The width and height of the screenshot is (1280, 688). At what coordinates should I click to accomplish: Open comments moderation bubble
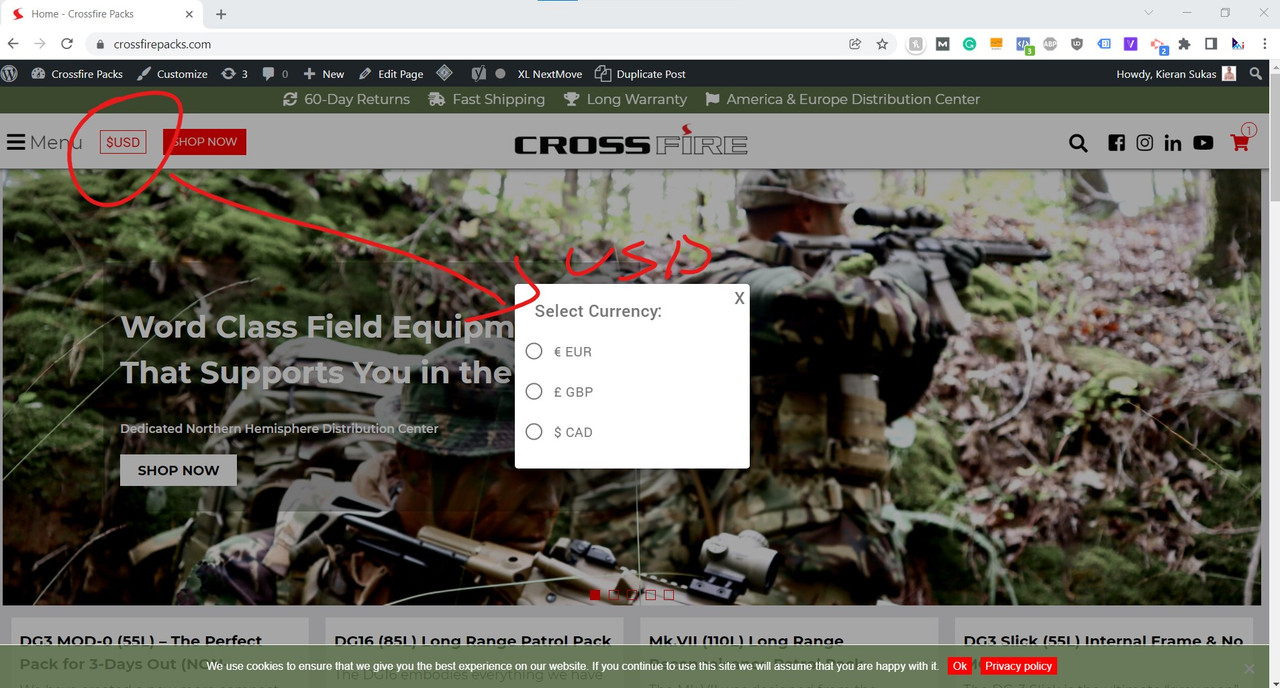275,74
